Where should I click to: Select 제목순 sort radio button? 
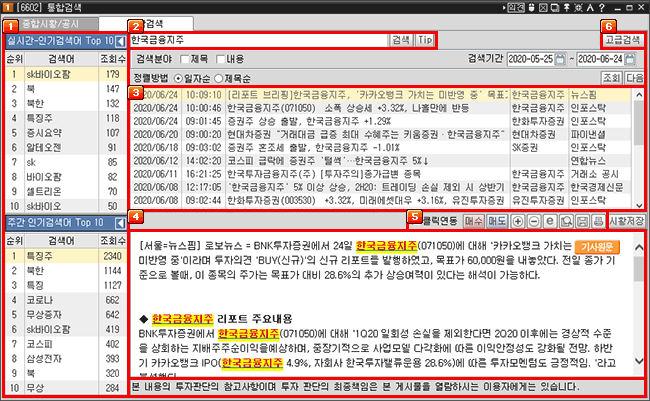click(218, 78)
